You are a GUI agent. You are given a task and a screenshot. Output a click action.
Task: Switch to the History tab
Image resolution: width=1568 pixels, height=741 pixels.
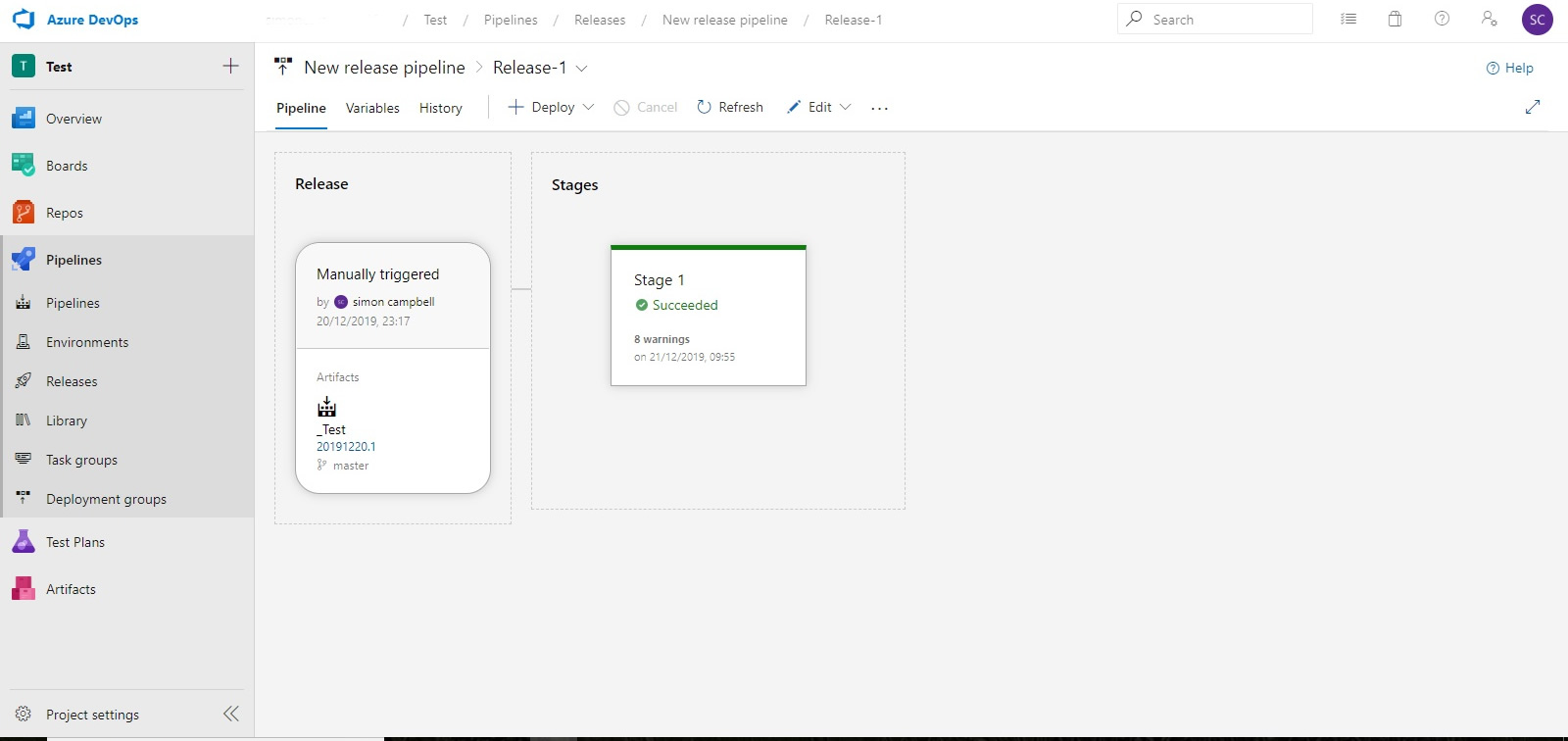tap(441, 108)
